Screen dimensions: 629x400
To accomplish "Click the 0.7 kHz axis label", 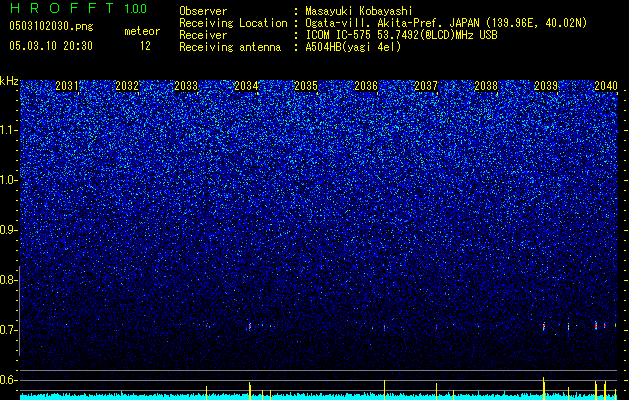I will [x=9, y=330].
